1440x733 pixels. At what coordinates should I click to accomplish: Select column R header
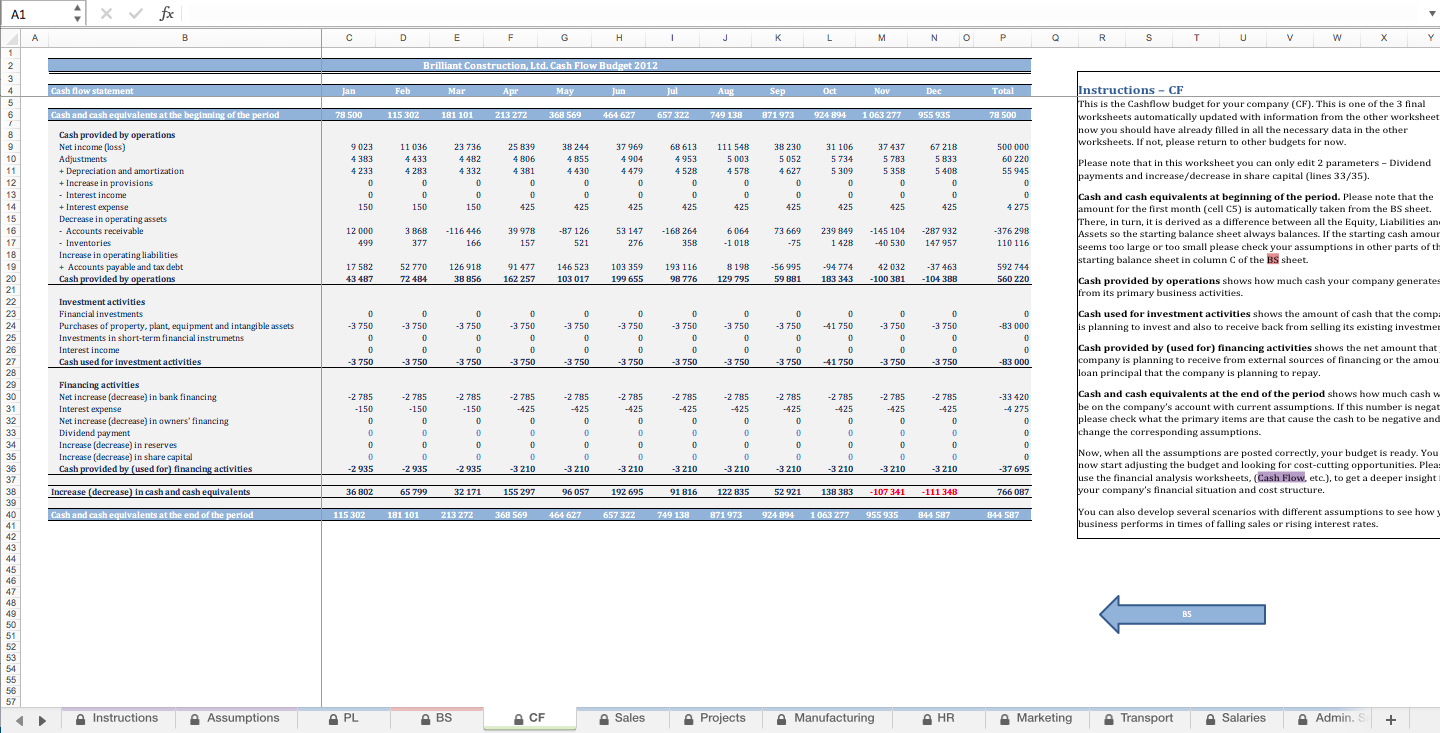point(1101,38)
